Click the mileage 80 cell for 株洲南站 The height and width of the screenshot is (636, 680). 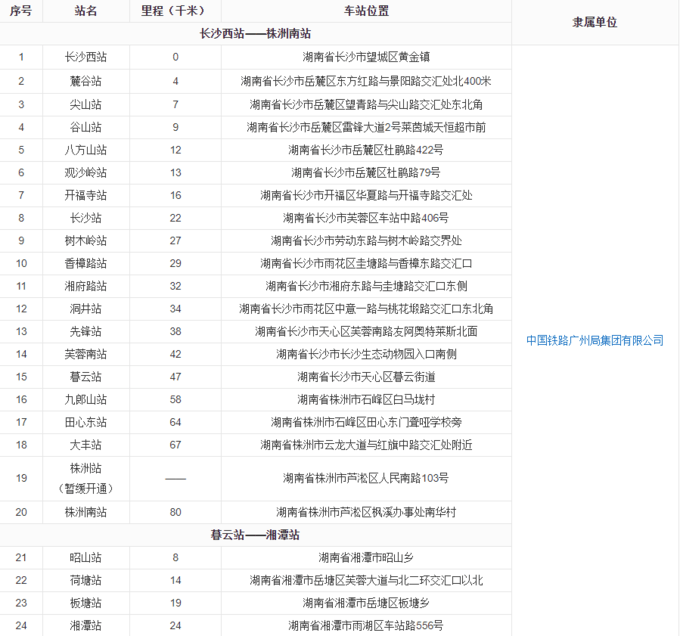175,512
